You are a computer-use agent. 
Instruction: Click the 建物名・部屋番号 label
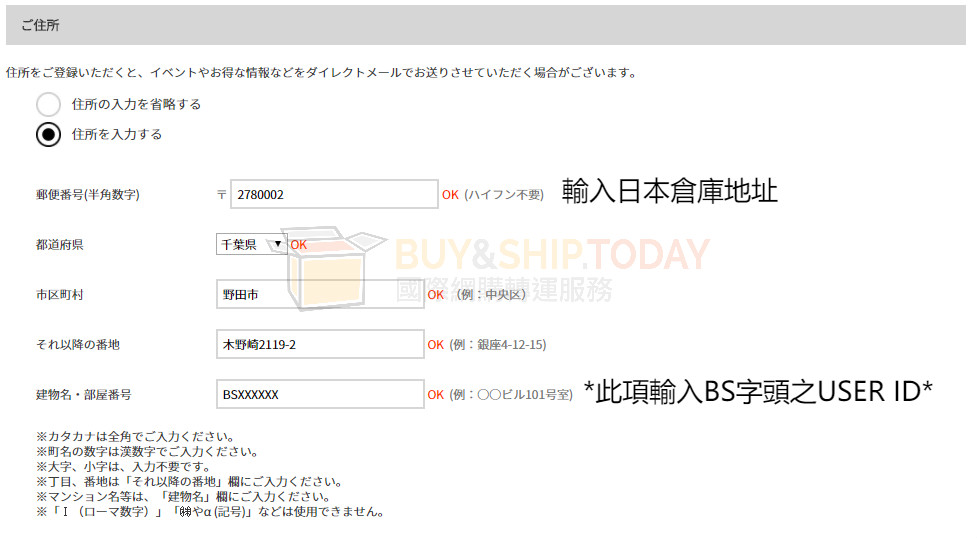pos(84,395)
